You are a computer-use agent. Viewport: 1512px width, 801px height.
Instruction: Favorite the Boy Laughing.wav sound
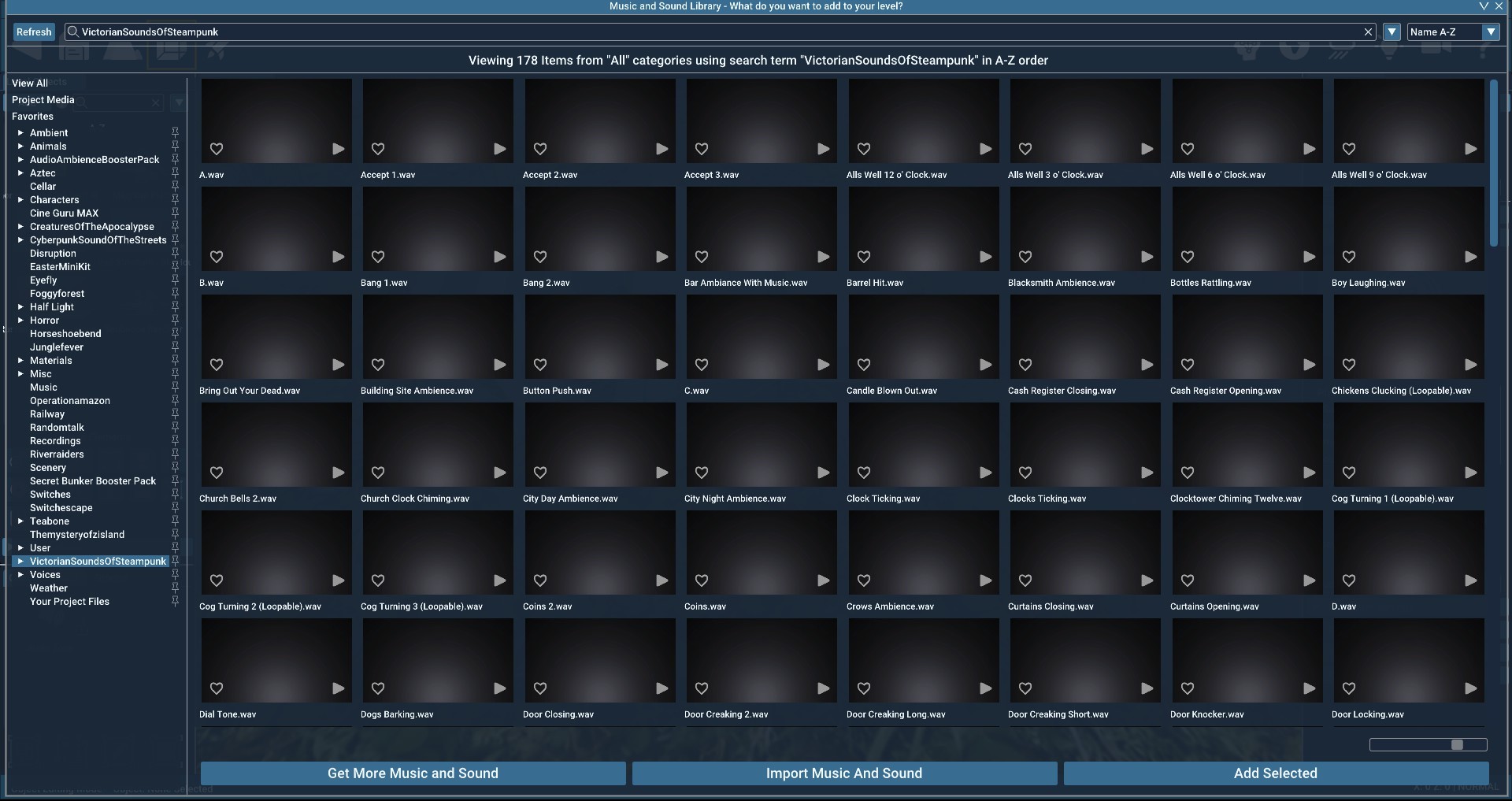tap(1348, 257)
